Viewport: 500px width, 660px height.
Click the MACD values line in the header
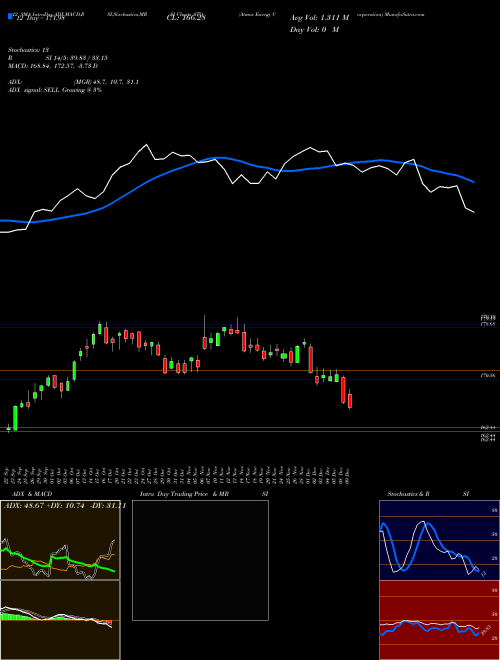(53, 66)
